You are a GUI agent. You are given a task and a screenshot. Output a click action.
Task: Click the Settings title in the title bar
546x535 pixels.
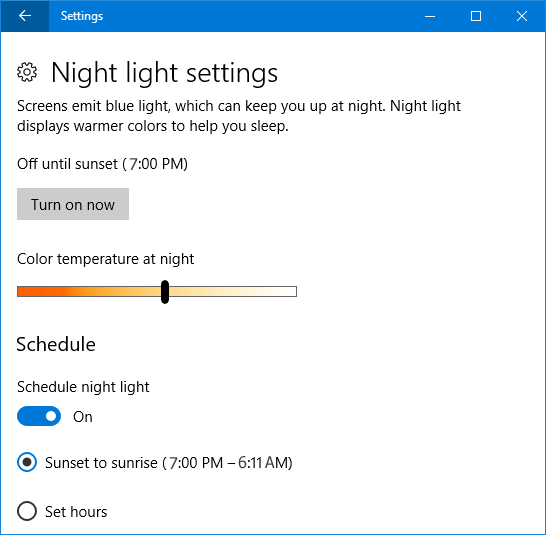coord(82,16)
